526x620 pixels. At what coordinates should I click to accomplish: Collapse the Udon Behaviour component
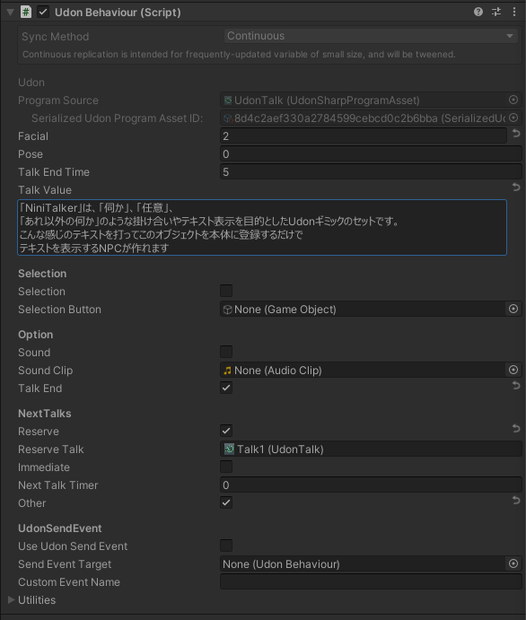point(11,12)
